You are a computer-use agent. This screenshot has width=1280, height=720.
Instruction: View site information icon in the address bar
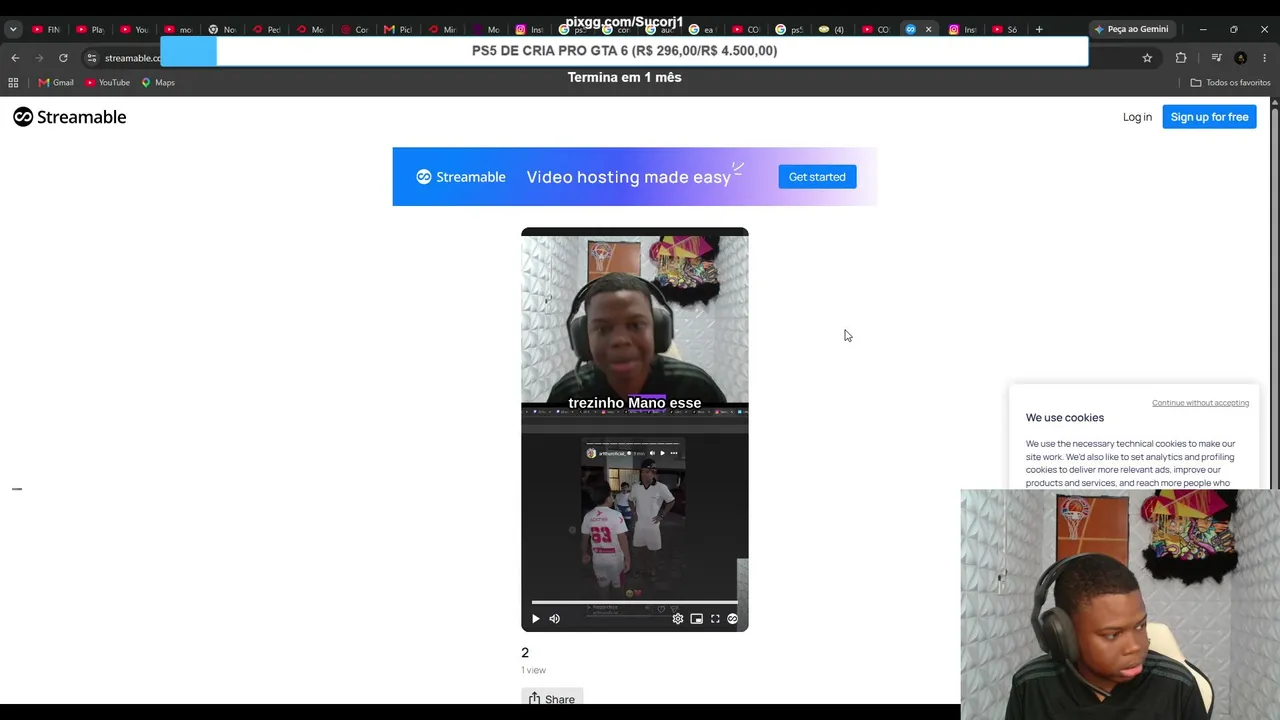pos(92,58)
